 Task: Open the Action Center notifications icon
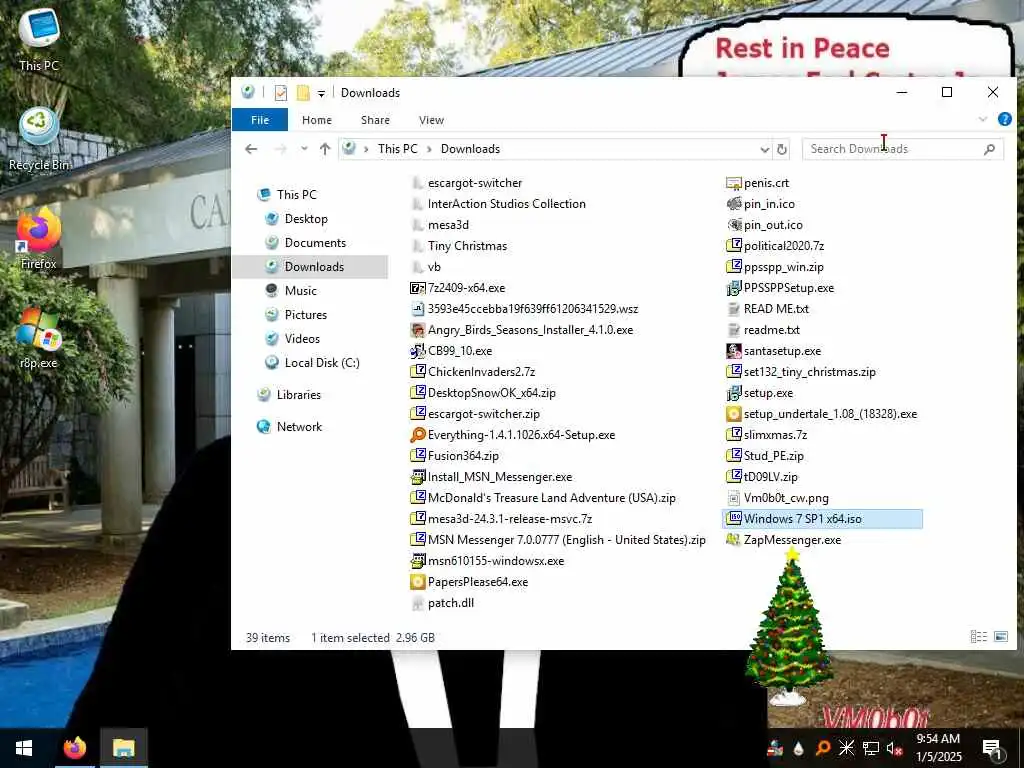click(992, 748)
